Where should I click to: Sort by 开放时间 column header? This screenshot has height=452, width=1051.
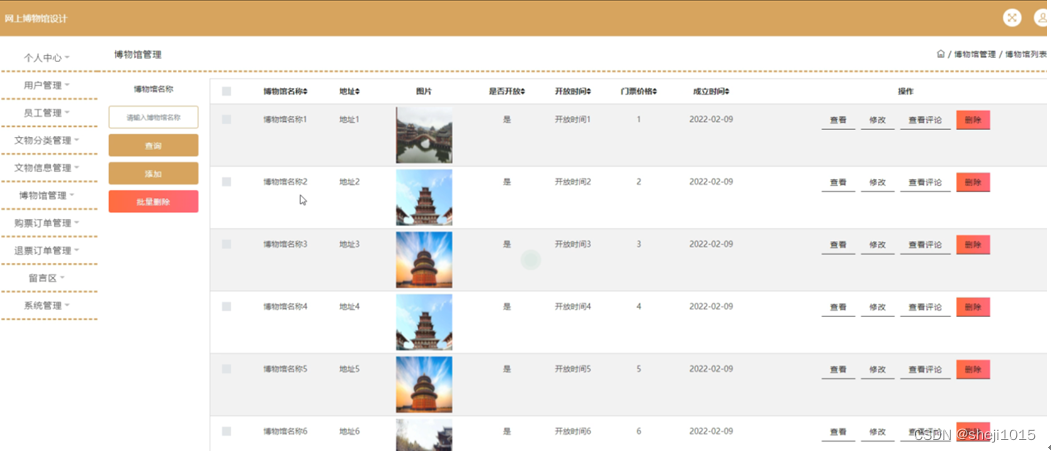pyautogui.click(x=573, y=92)
